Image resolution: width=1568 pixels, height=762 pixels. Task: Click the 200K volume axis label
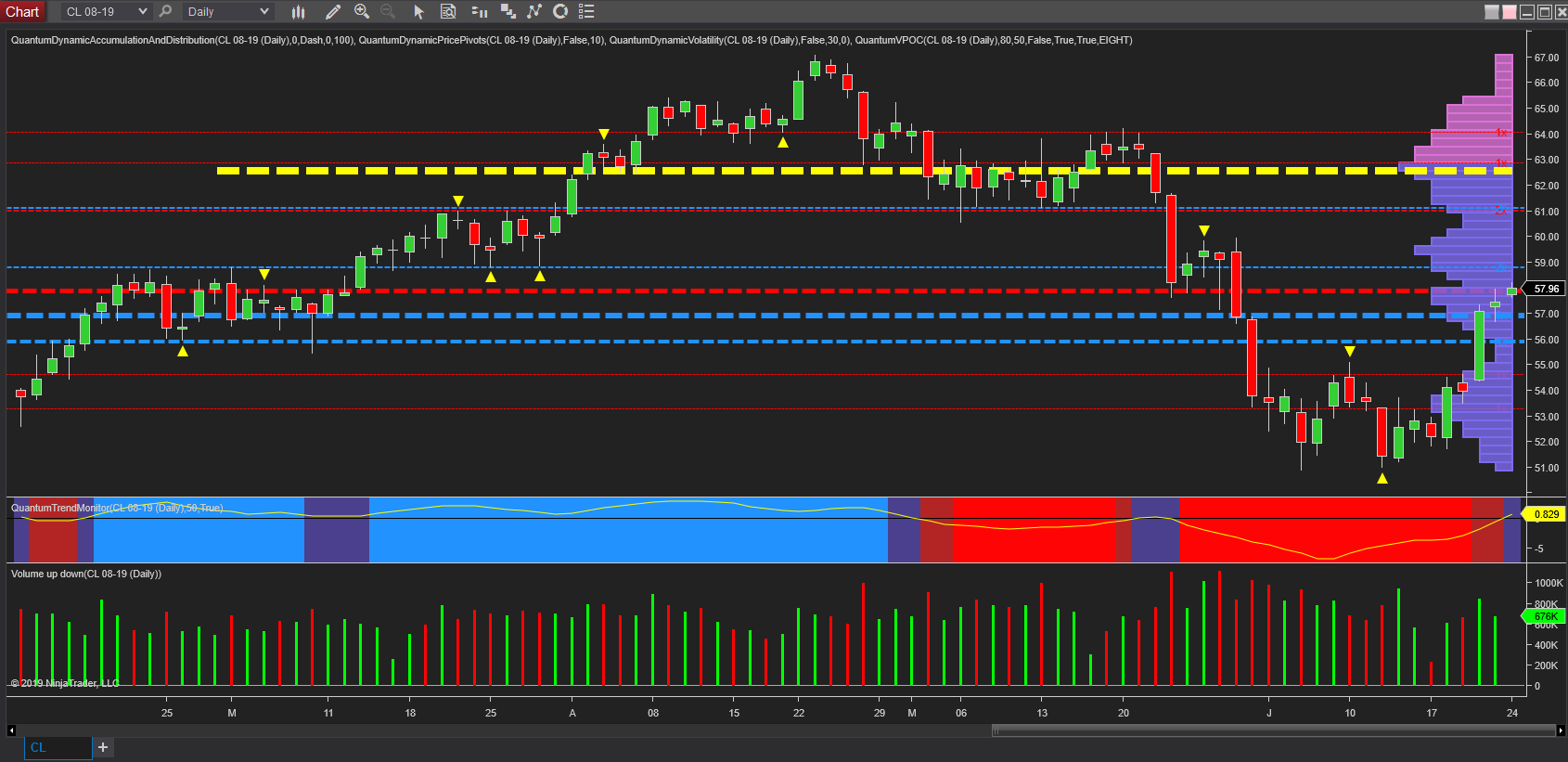(1546, 665)
